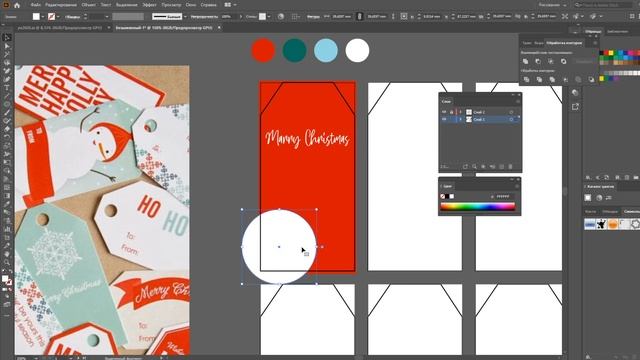Click the orange symbol thumbnail in Symbols
The image size is (640, 360).
pyautogui.click(x=613, y=224)
